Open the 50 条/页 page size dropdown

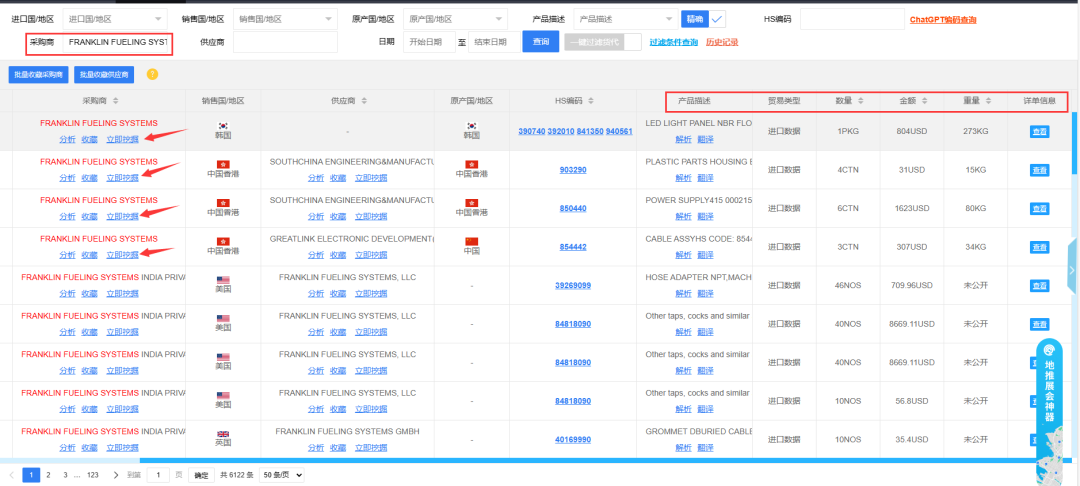tap(282, 475)
